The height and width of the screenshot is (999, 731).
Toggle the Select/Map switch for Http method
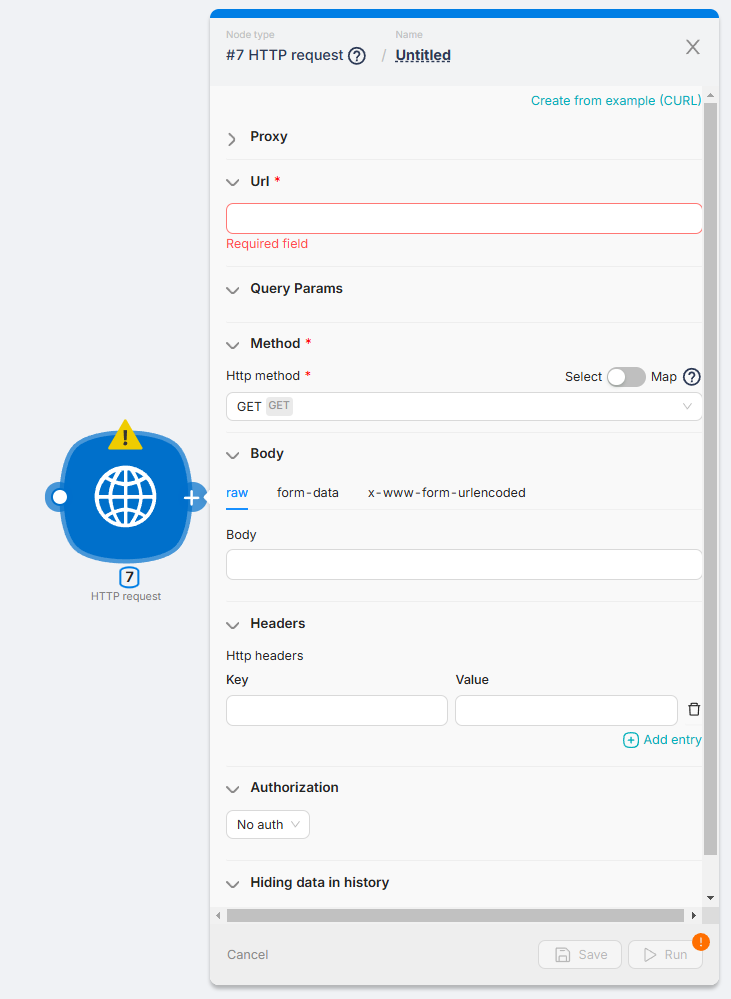[626, 377]
